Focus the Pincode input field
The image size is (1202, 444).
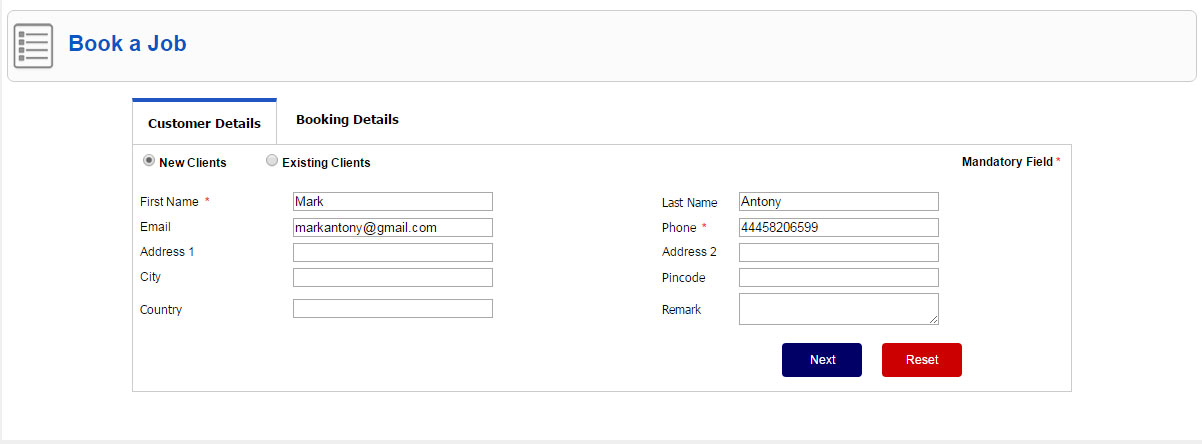(x=839, y=277)
